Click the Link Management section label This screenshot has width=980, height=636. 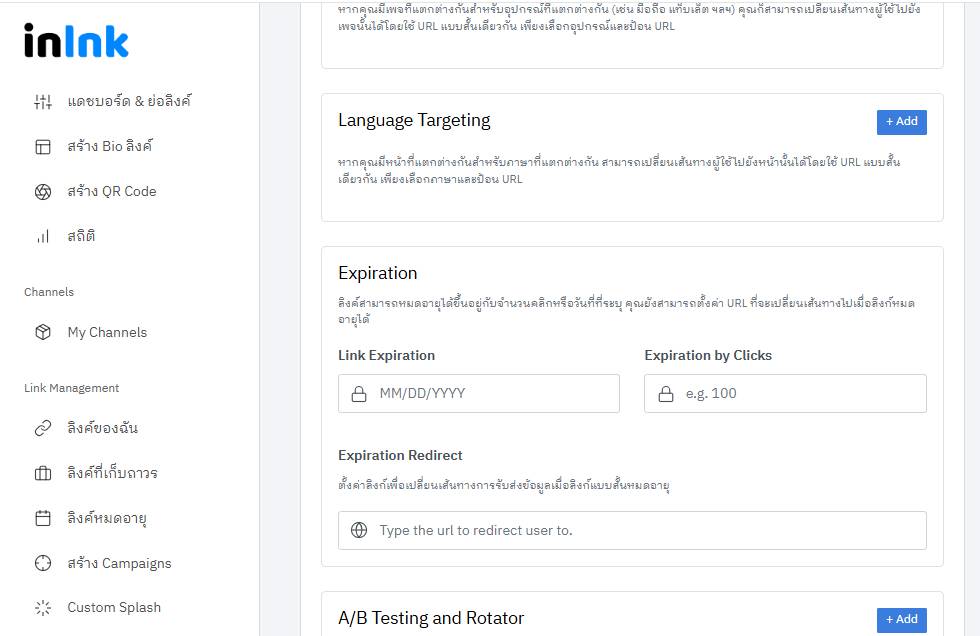[71, 388]
